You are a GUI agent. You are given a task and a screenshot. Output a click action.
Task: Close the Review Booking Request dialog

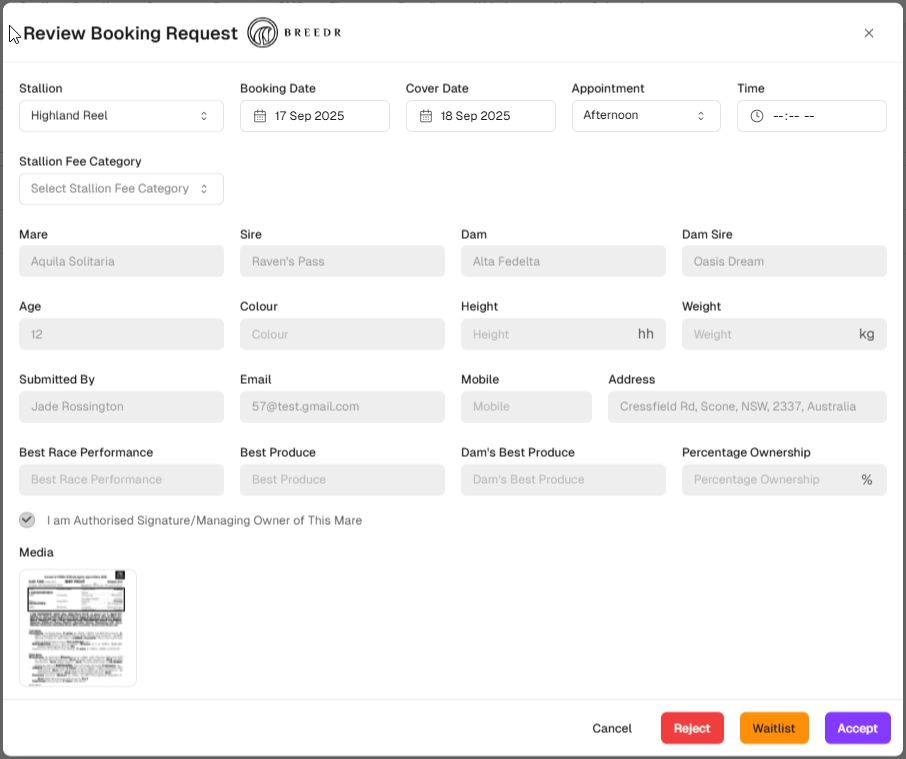[x=868, y=33]
